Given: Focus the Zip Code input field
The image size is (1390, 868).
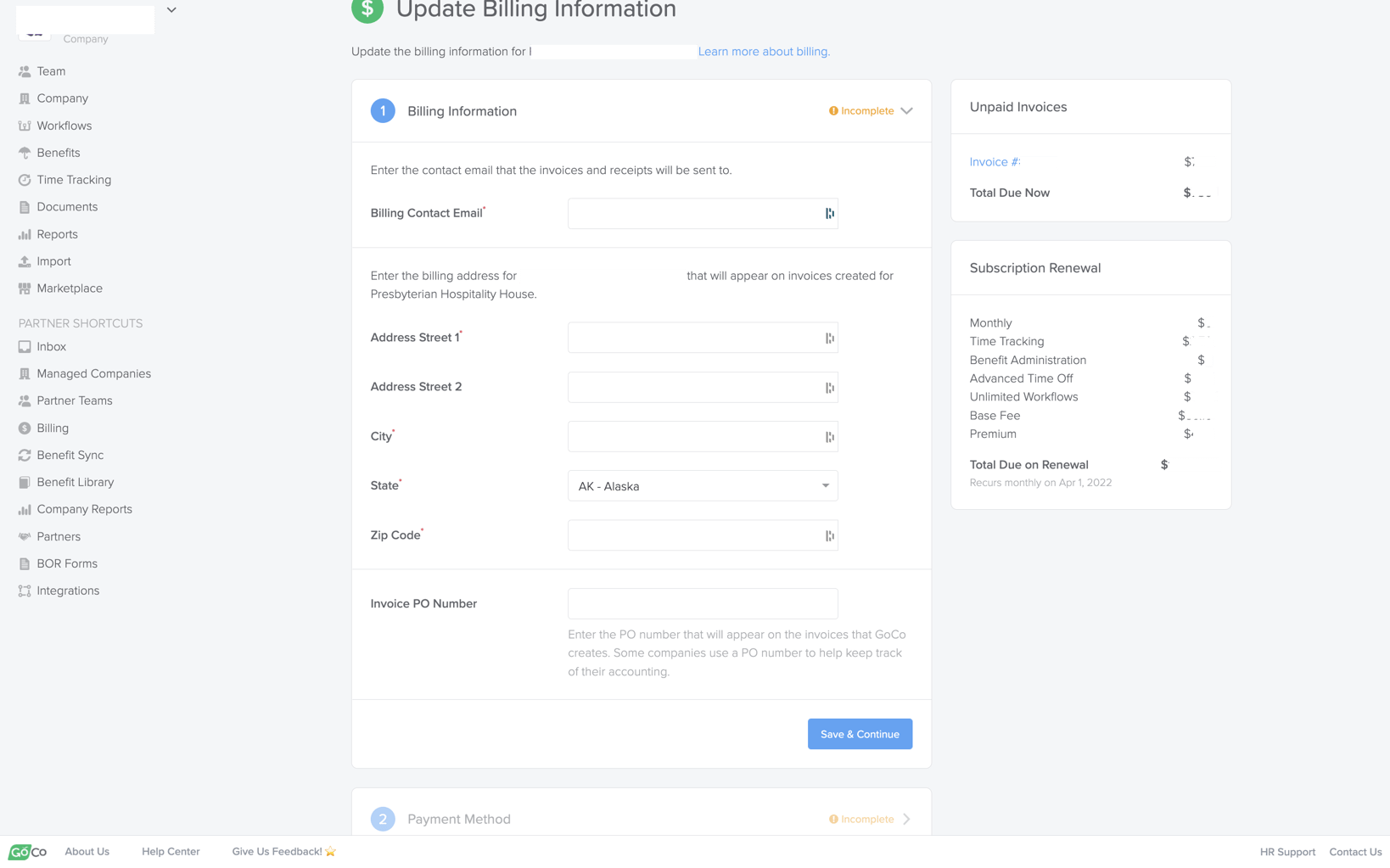Looking at the screenshot, I should 703,536.
